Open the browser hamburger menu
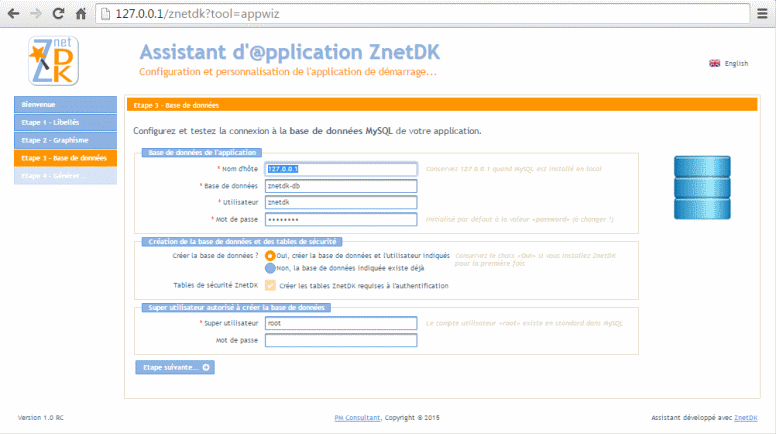 tap(762, 13)
